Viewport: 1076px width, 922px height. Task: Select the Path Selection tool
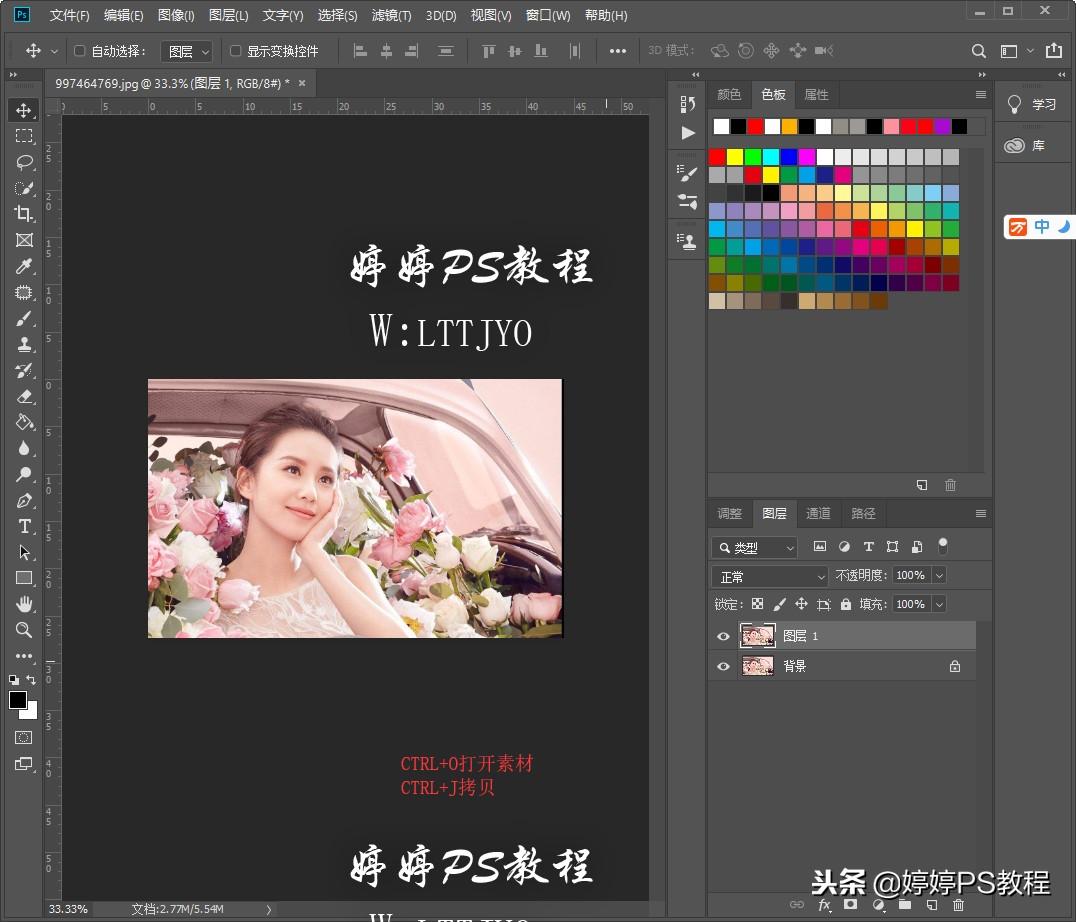(24, 552)
